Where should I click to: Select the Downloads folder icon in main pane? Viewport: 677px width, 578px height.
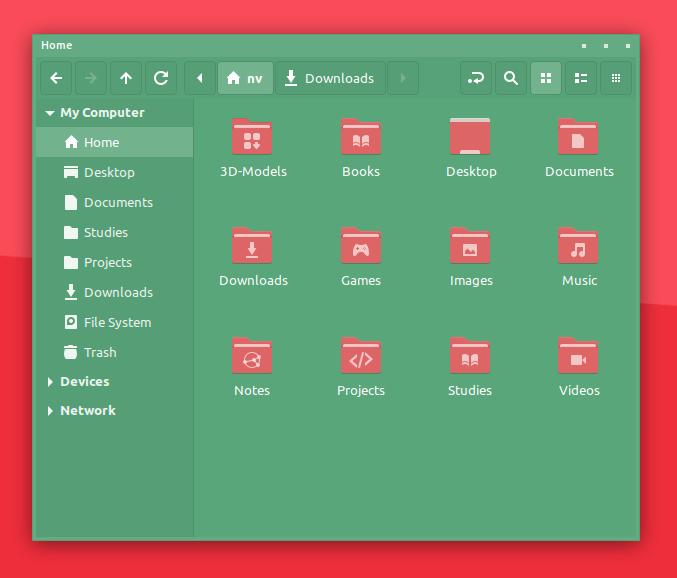(x=252, y=245)
